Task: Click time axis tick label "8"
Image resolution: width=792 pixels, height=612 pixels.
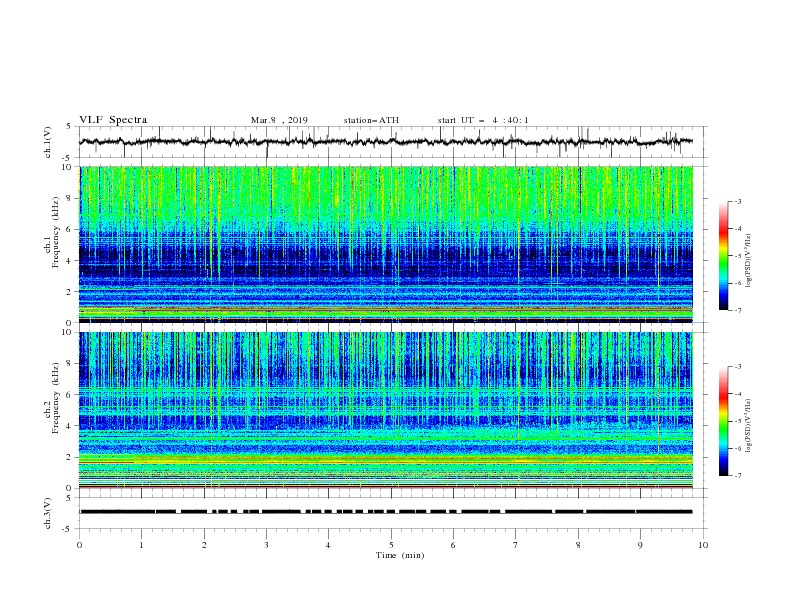Action: tap(578, 545)
